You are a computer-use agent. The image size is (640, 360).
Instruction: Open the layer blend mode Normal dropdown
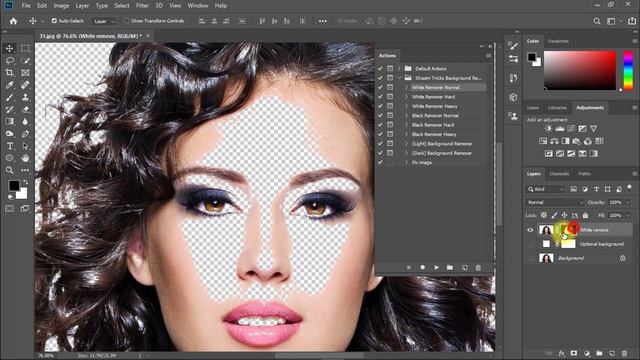555,202
